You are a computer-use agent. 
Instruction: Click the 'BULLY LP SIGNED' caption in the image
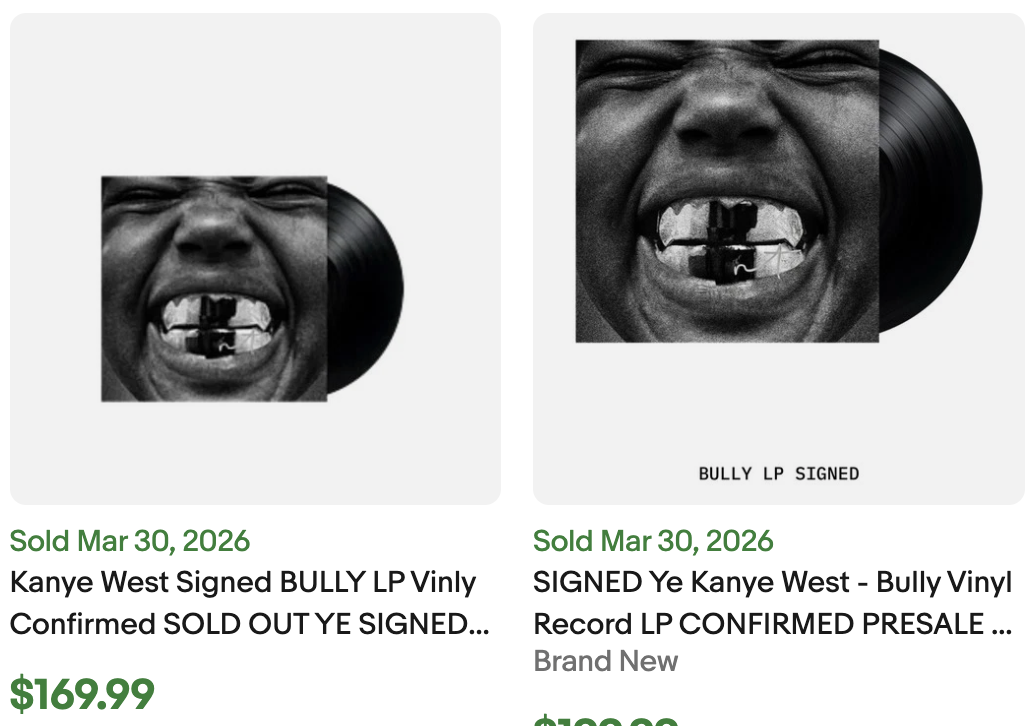tap(778, 474)
